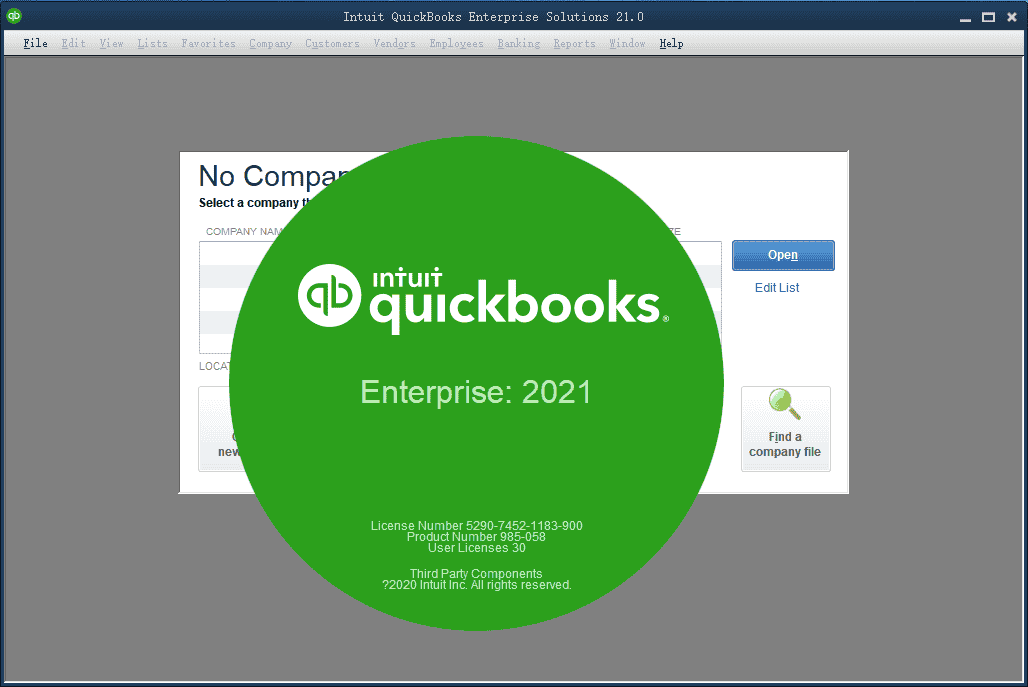
Task: Open the Company menu
Action: (x=270, y=43)
